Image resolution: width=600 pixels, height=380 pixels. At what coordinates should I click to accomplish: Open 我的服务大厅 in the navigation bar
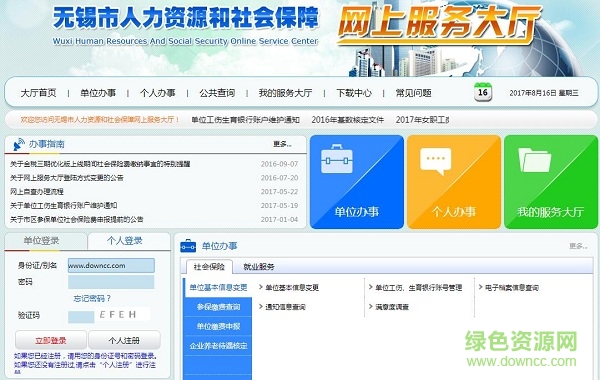[x=285, y=93]
